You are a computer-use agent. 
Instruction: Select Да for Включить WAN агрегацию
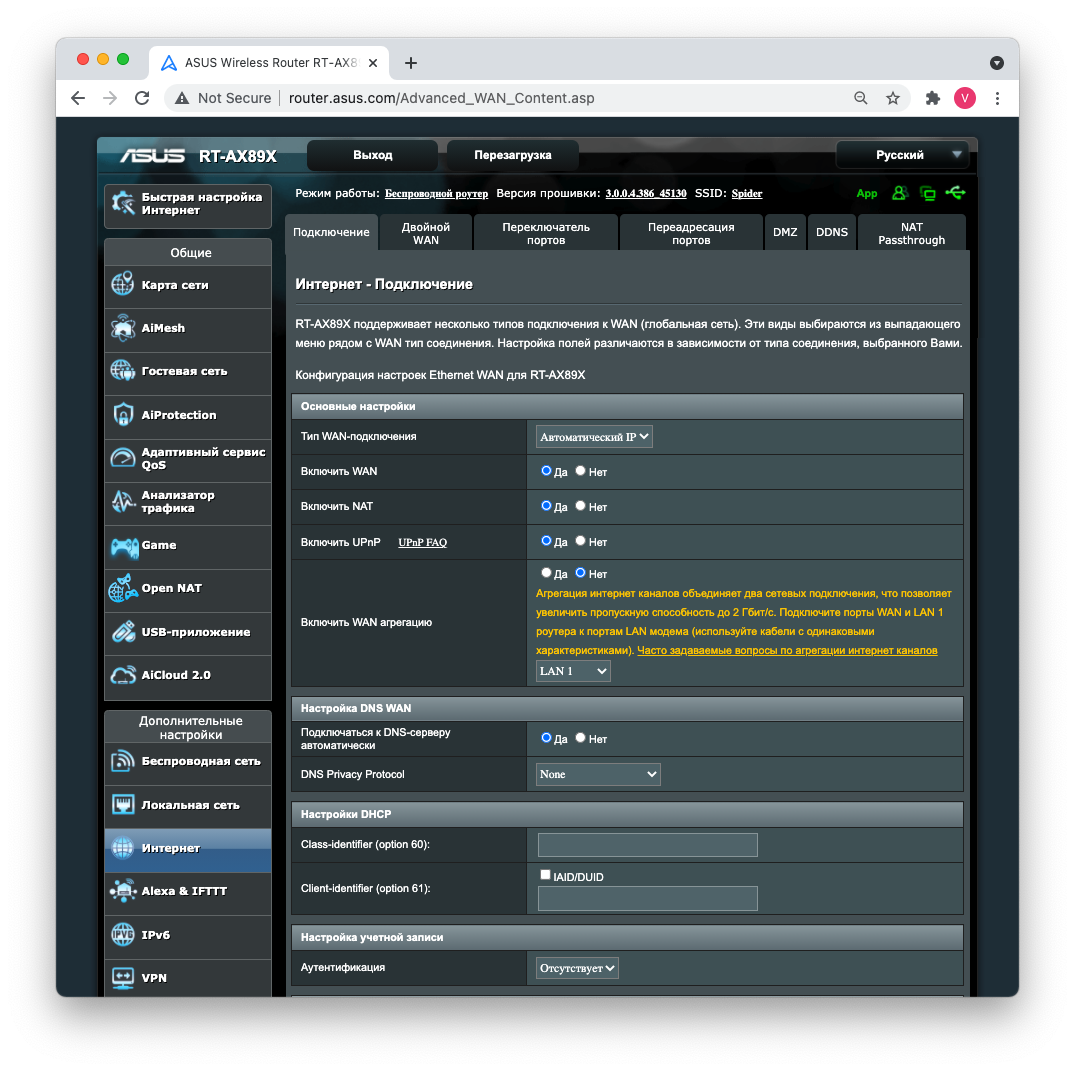(546, 573)
